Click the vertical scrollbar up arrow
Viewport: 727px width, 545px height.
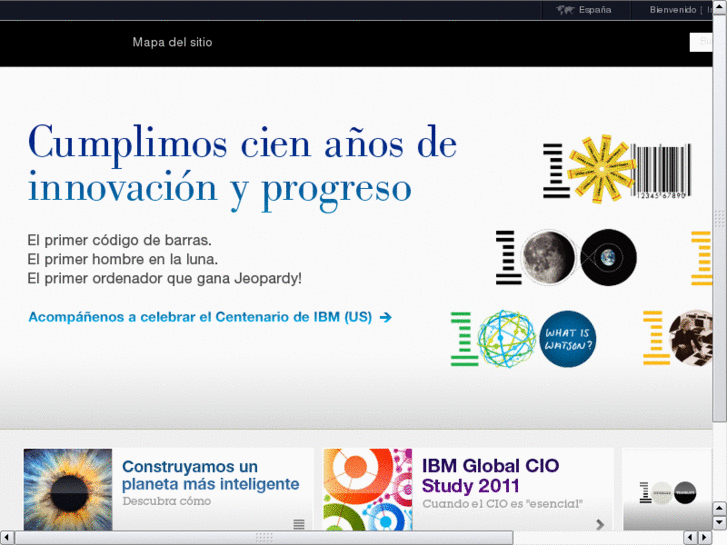point(720,6)
